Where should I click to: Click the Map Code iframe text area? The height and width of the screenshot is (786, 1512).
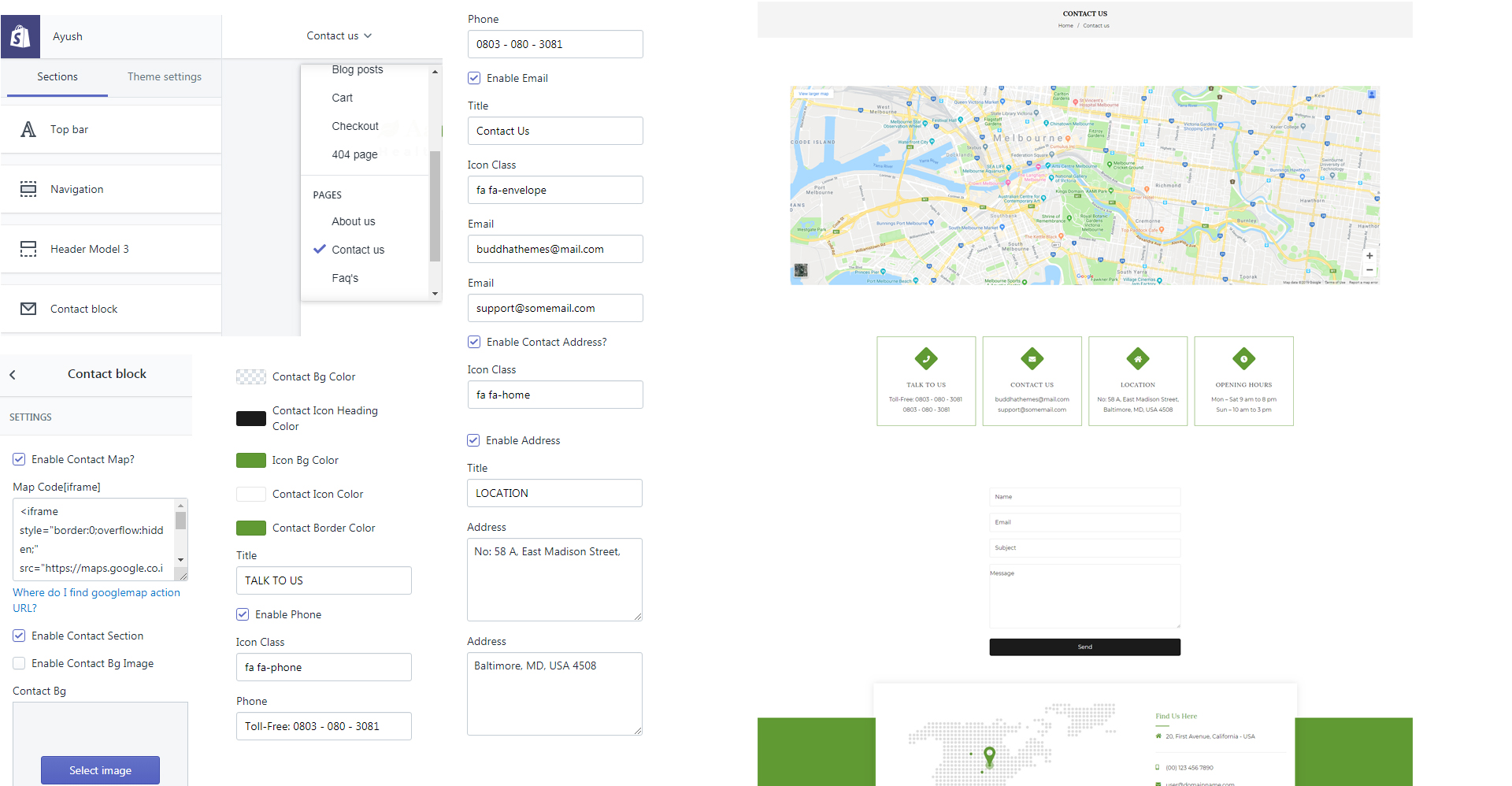[x=94, y=539]
